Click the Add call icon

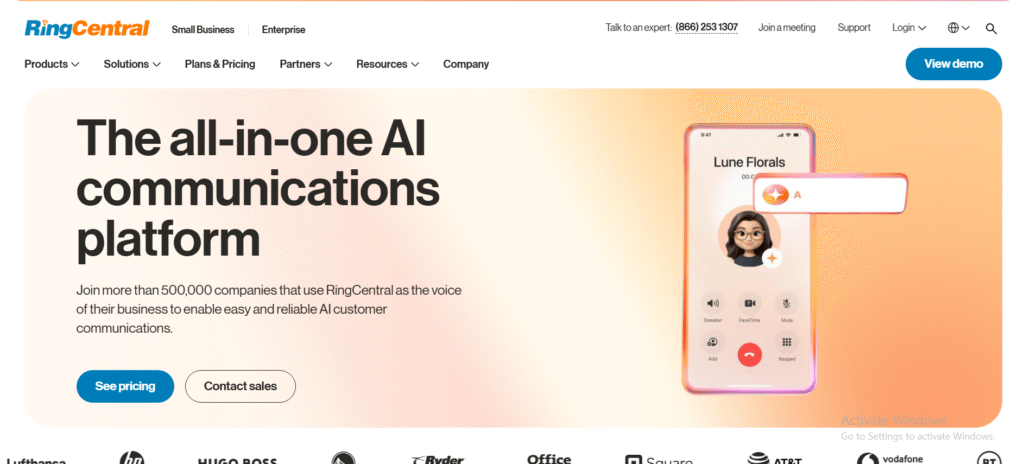pyautogui.click(x=712, y=342)
